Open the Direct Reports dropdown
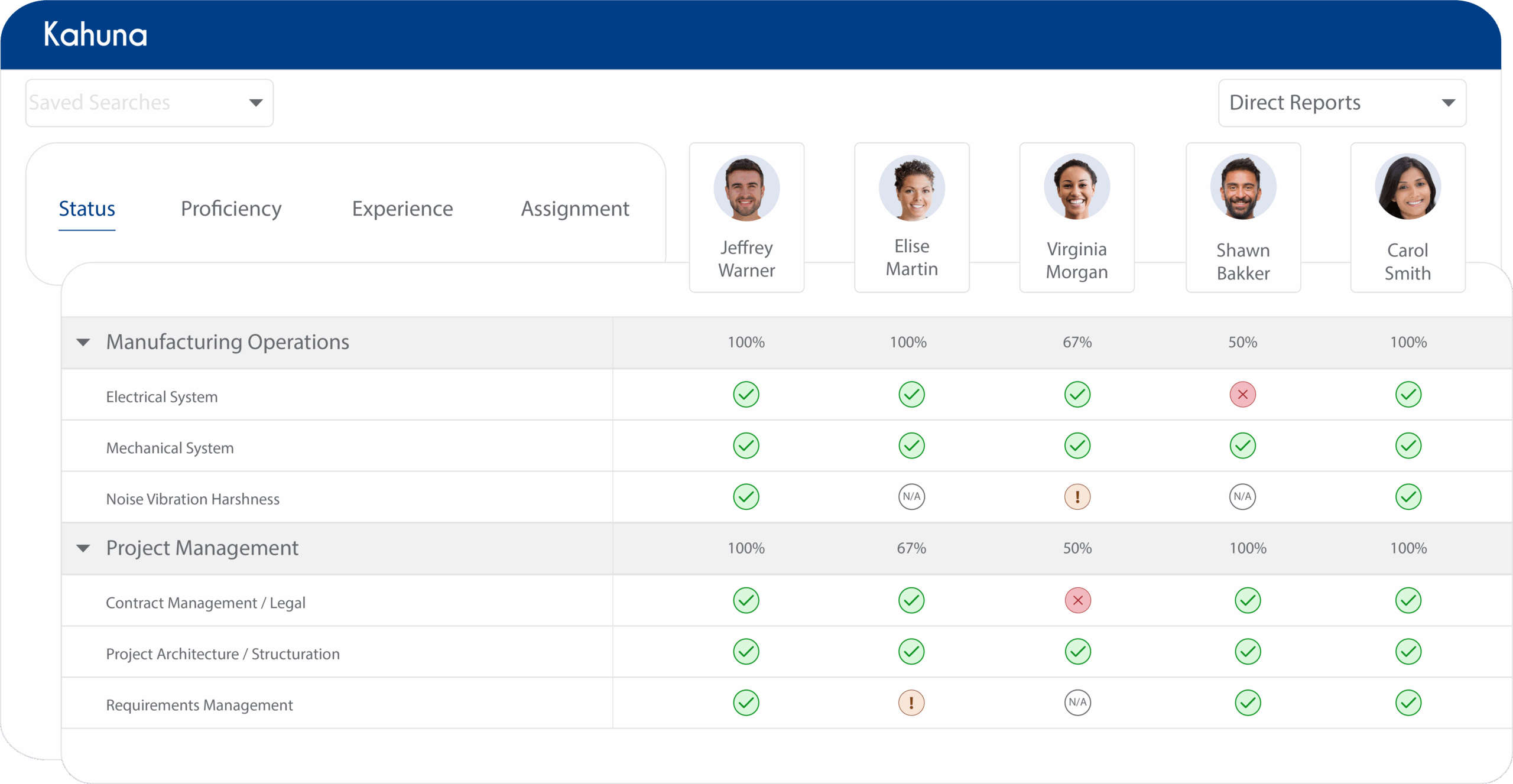This screenshot has width=1513, height=784. pyautogui.click(x=1342, y=103)
